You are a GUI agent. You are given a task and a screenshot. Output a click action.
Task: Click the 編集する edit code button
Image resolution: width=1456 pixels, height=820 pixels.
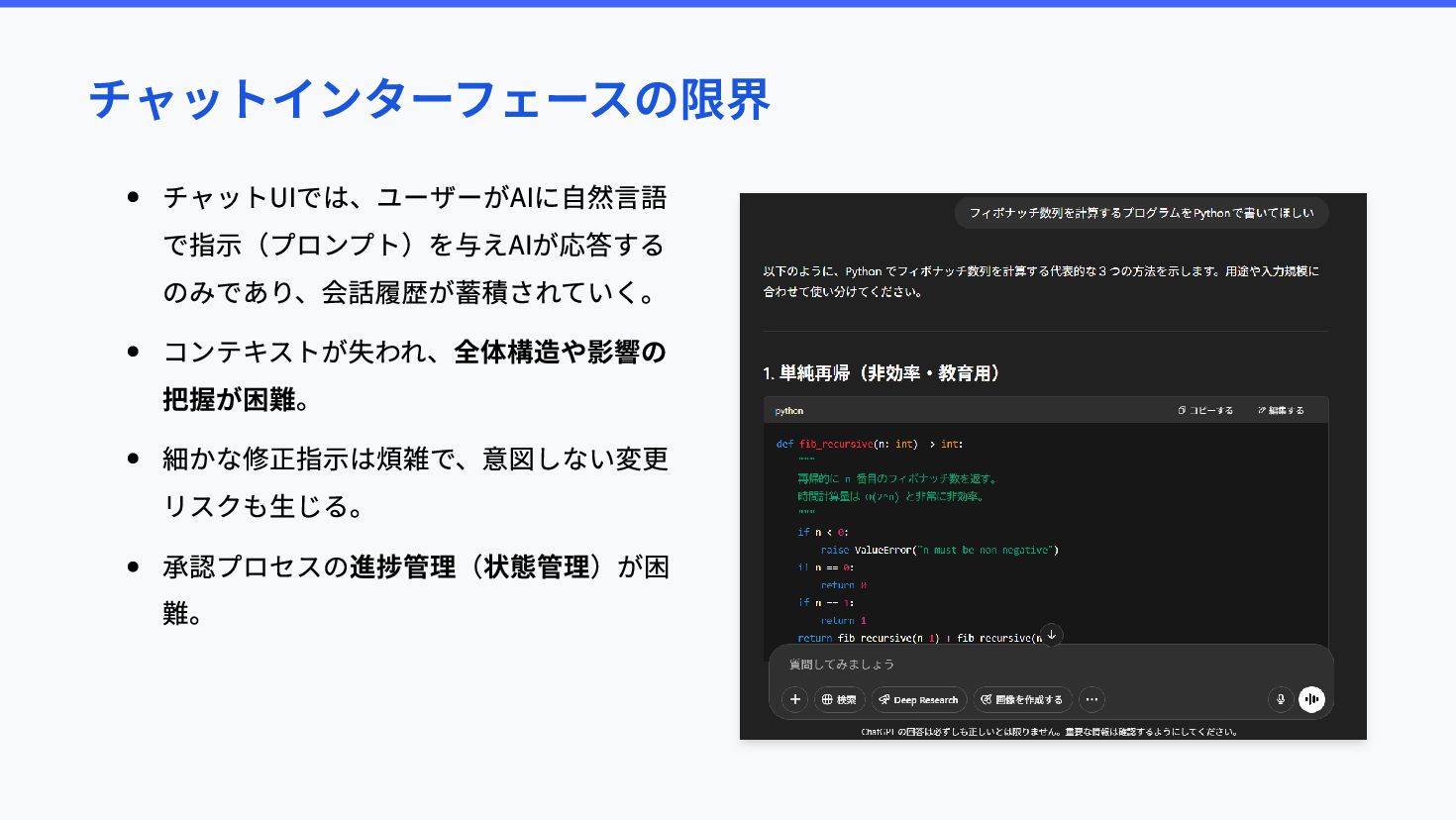click(1281, 410)
